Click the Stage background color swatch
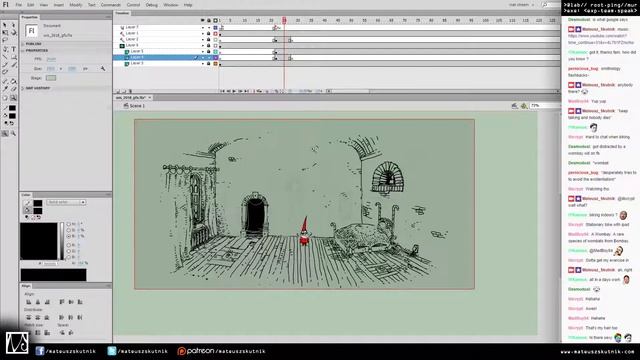Image resolution: width=640 pixels, height=360 pixels. coord(51,78)
